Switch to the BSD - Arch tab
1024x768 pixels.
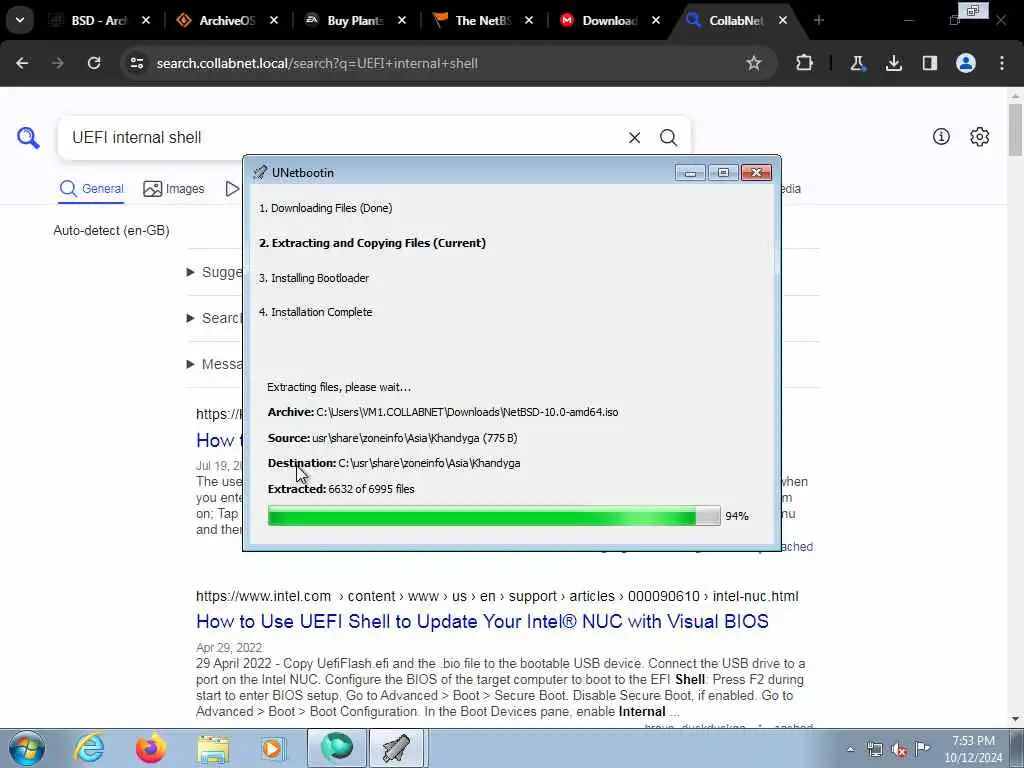coord(100,21)
